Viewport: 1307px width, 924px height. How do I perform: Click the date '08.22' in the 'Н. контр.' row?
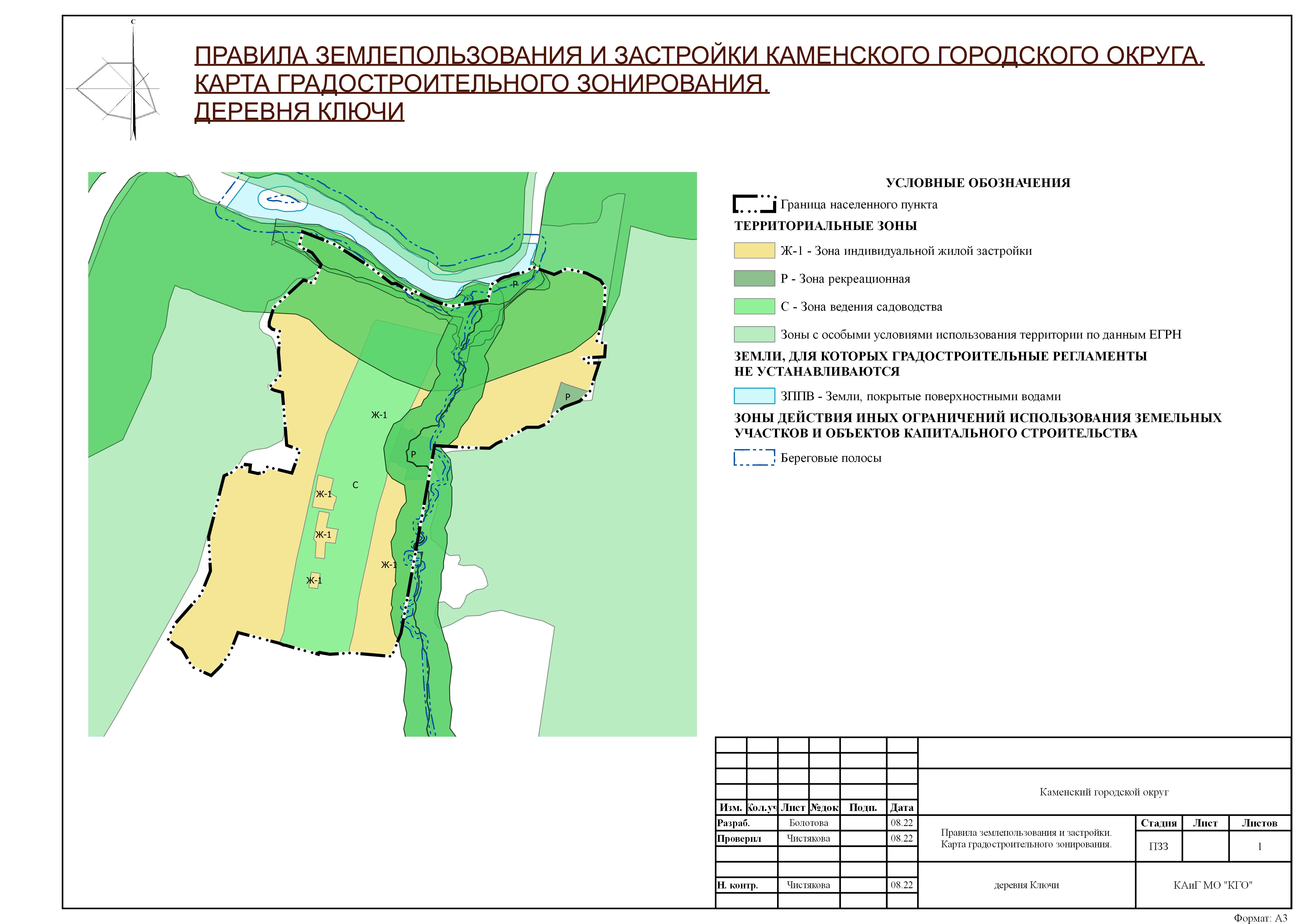(x=902, y=885)
